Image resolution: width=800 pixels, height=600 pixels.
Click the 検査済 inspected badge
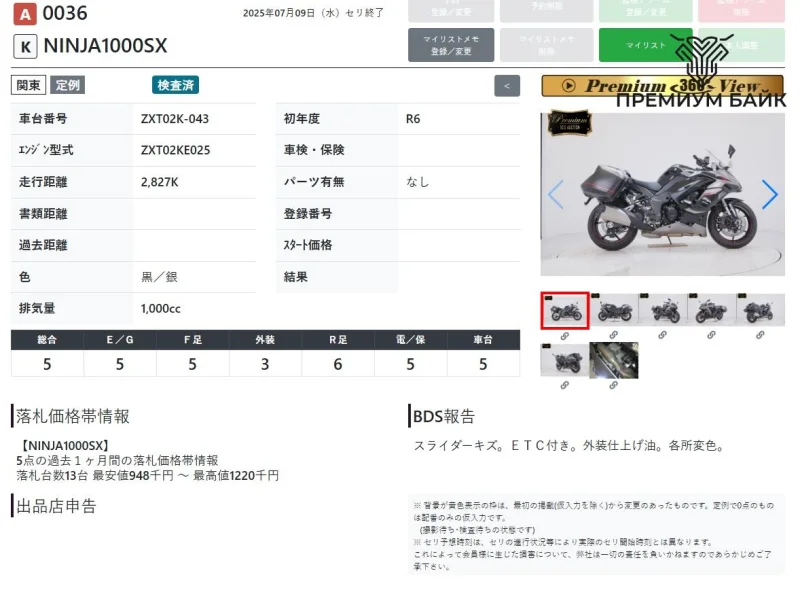click(175, 85)
